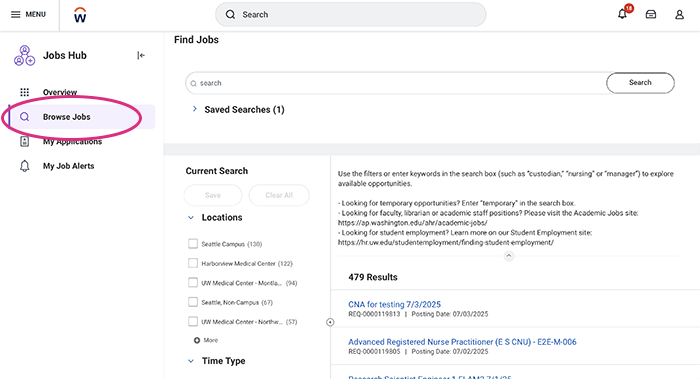Click the Find Jobs search input
Viewport: 700px width, 379px height.
[396, 83]
